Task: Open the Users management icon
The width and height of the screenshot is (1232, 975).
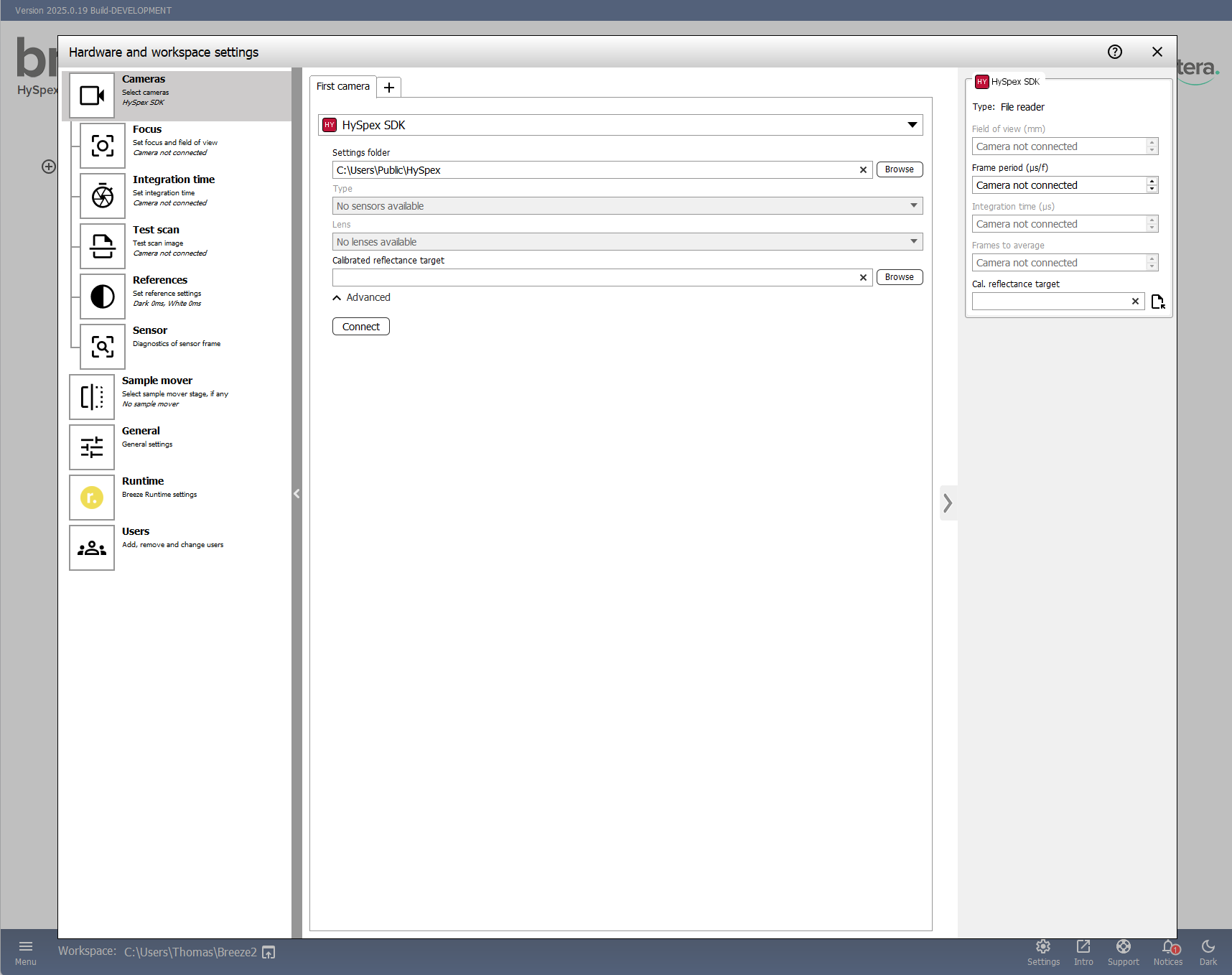Action: click(92, 548)
